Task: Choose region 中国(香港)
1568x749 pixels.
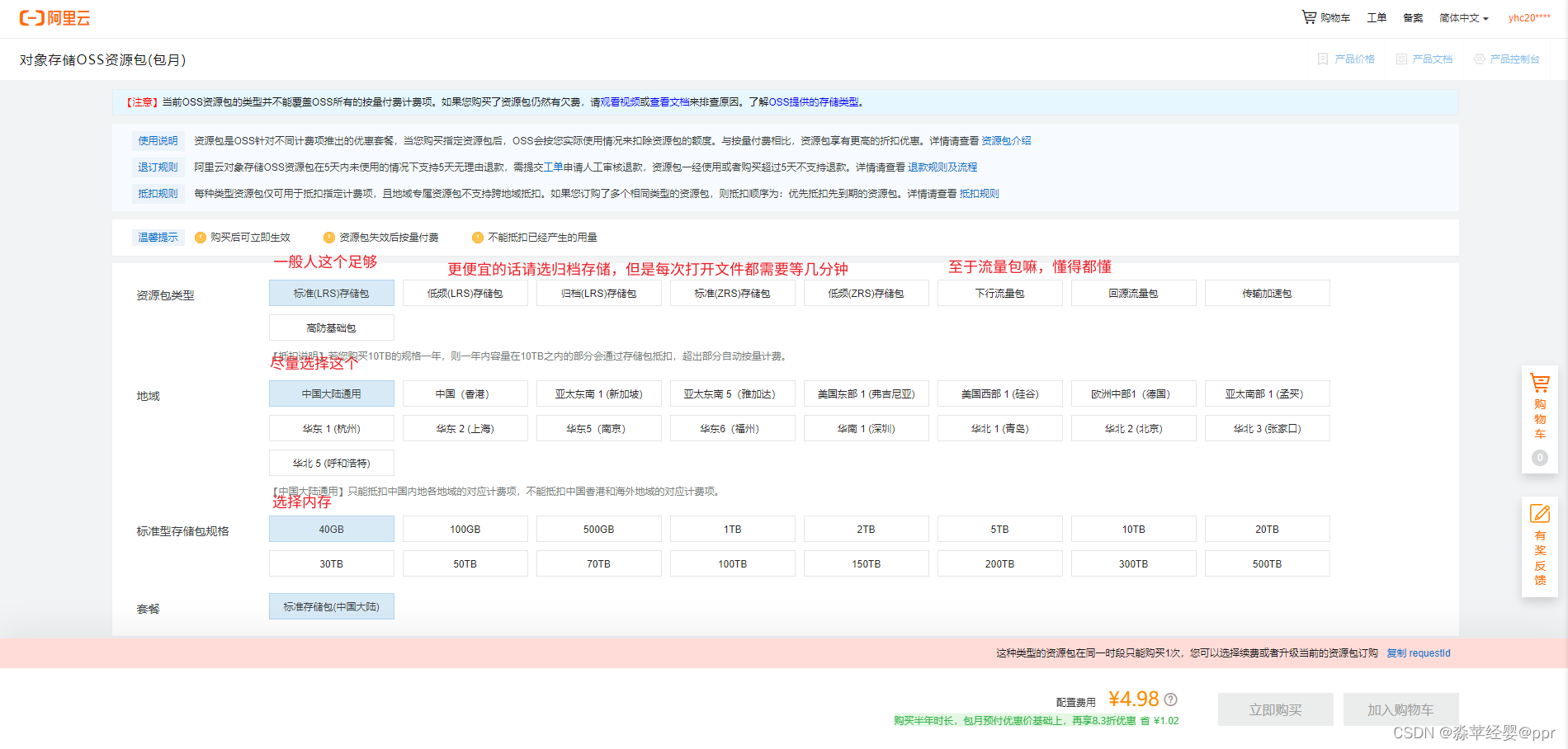Action: pos(465,393)
